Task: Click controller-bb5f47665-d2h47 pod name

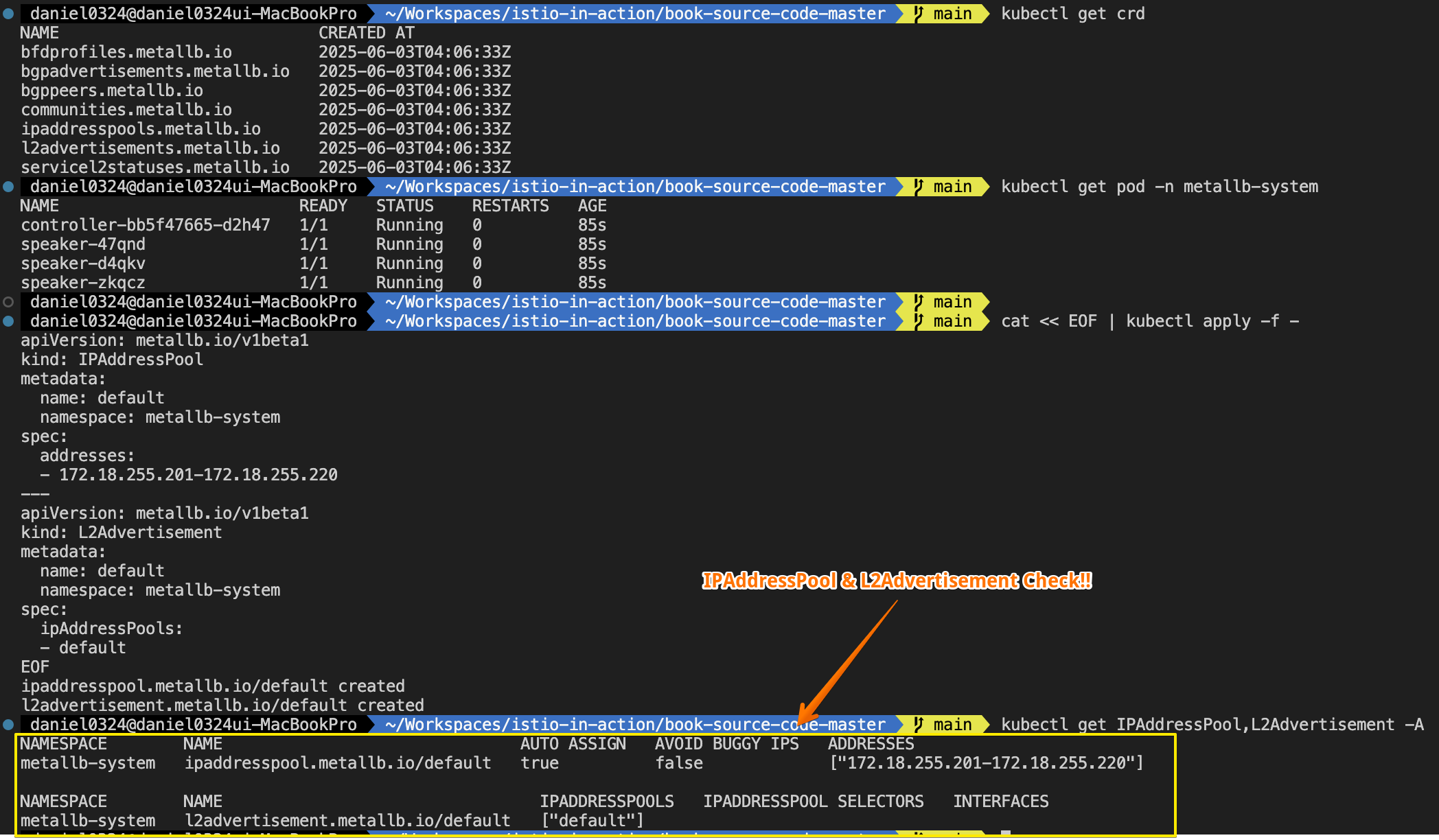Action: pyautogui.click(x=146, y=225)
